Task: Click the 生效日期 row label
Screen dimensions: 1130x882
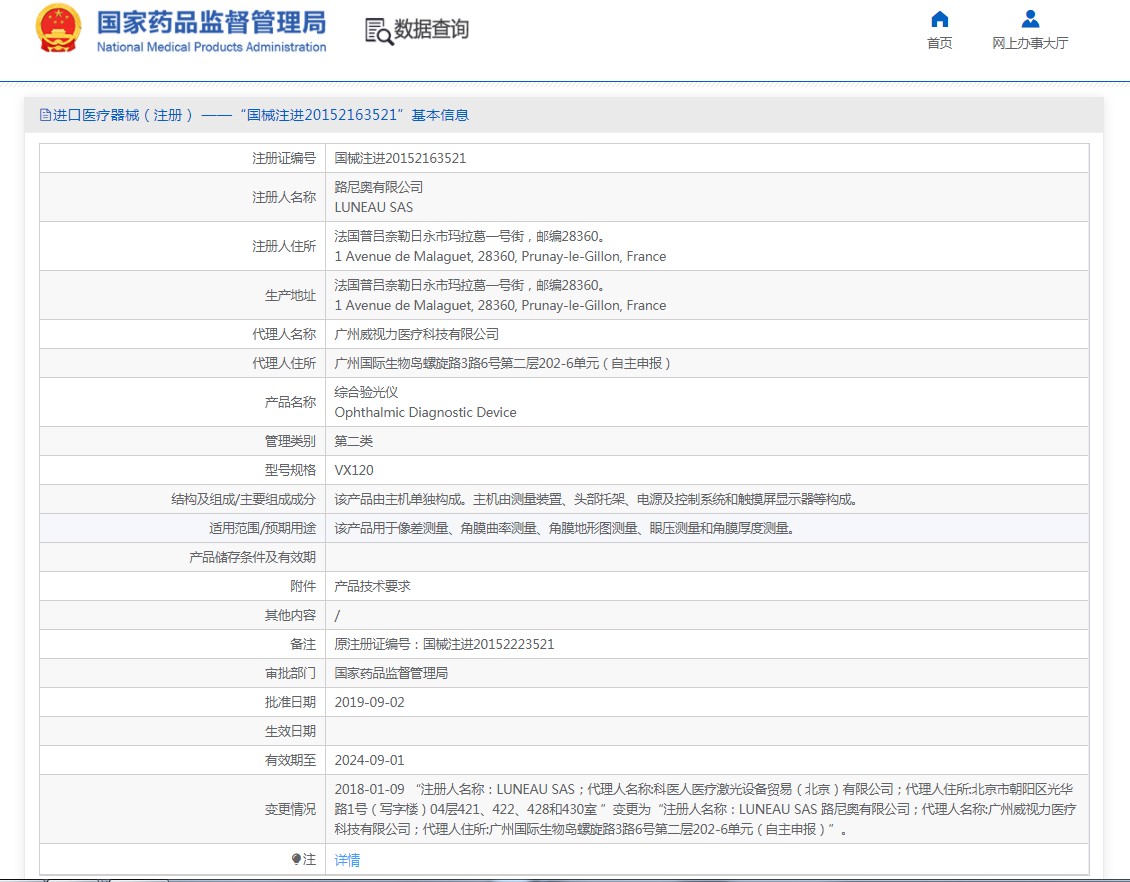Action: pyautogui.click(x=290, y=731)
